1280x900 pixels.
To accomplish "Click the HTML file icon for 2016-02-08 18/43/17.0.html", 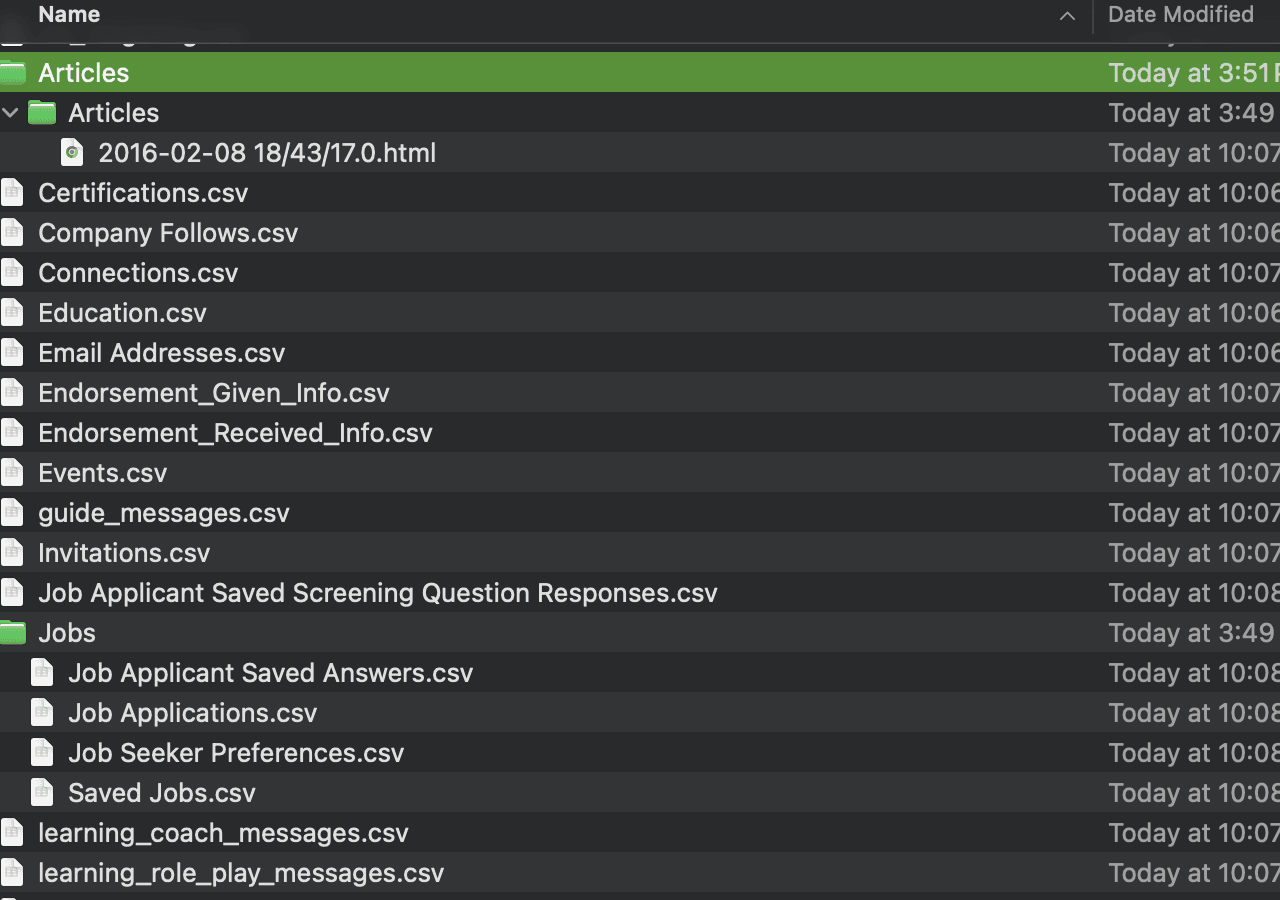I will 72,153.
